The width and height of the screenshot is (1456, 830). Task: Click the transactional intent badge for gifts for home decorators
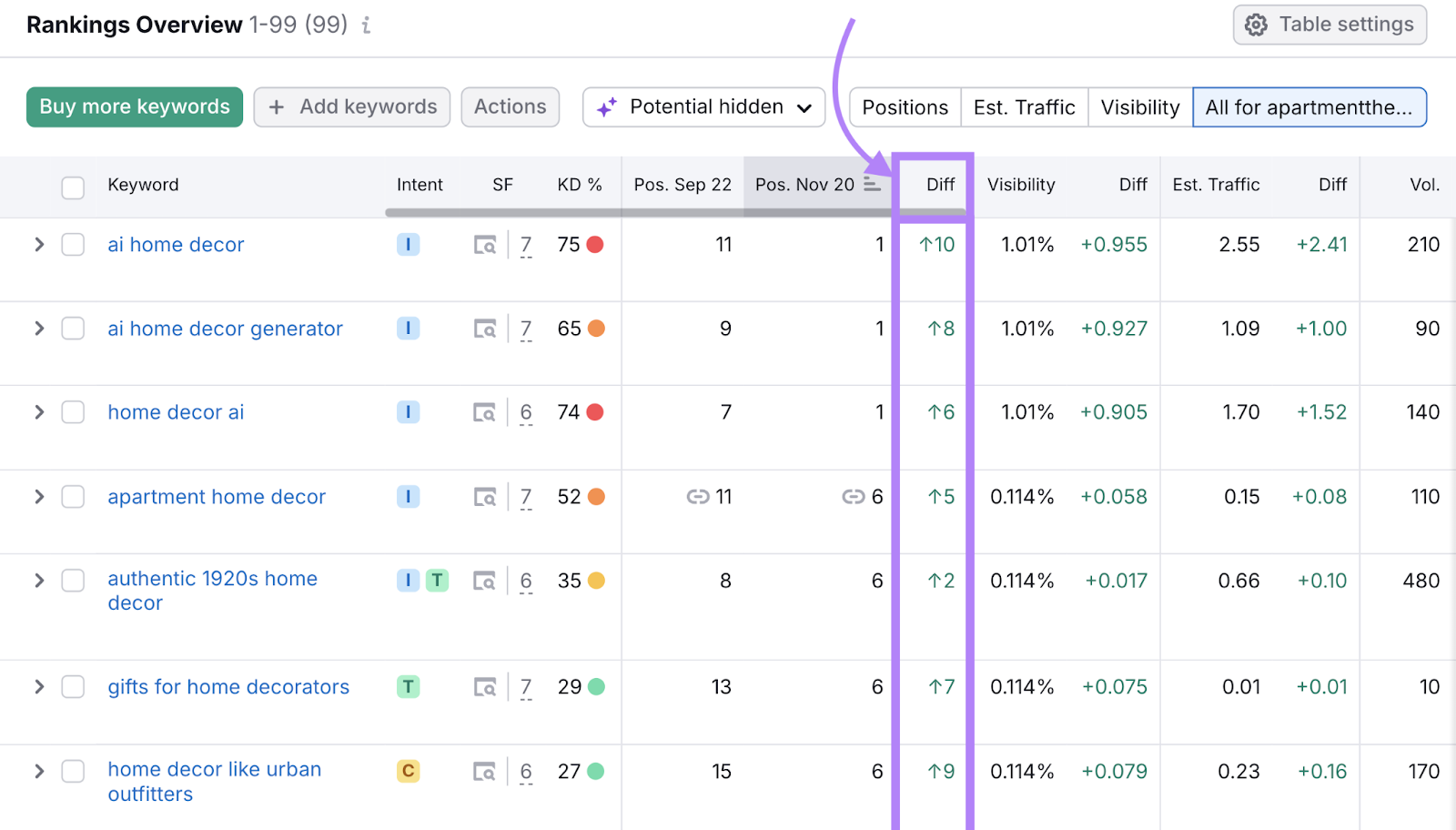[x=408, y=687]
